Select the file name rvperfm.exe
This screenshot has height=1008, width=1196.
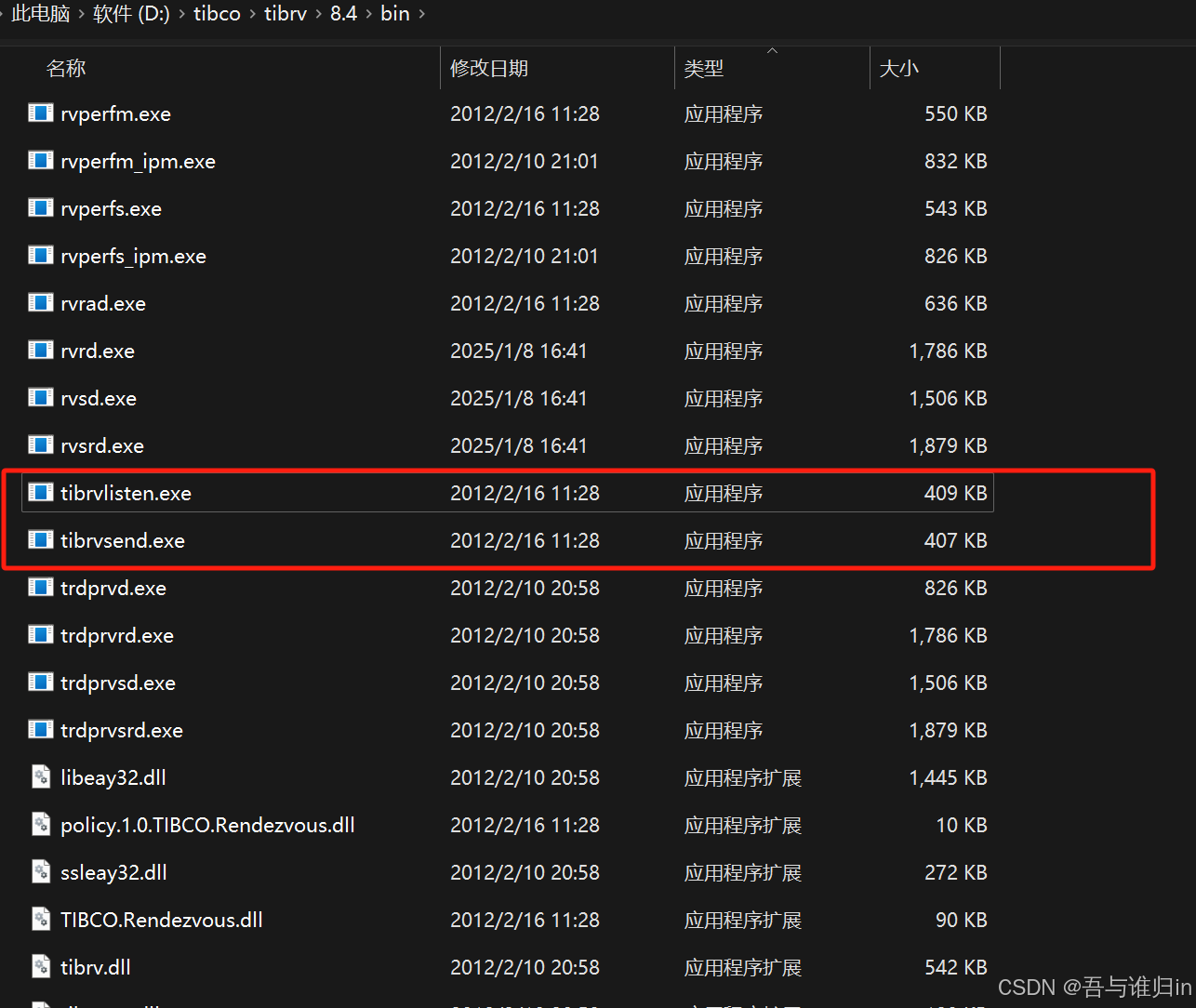click(x=115, y=113)
